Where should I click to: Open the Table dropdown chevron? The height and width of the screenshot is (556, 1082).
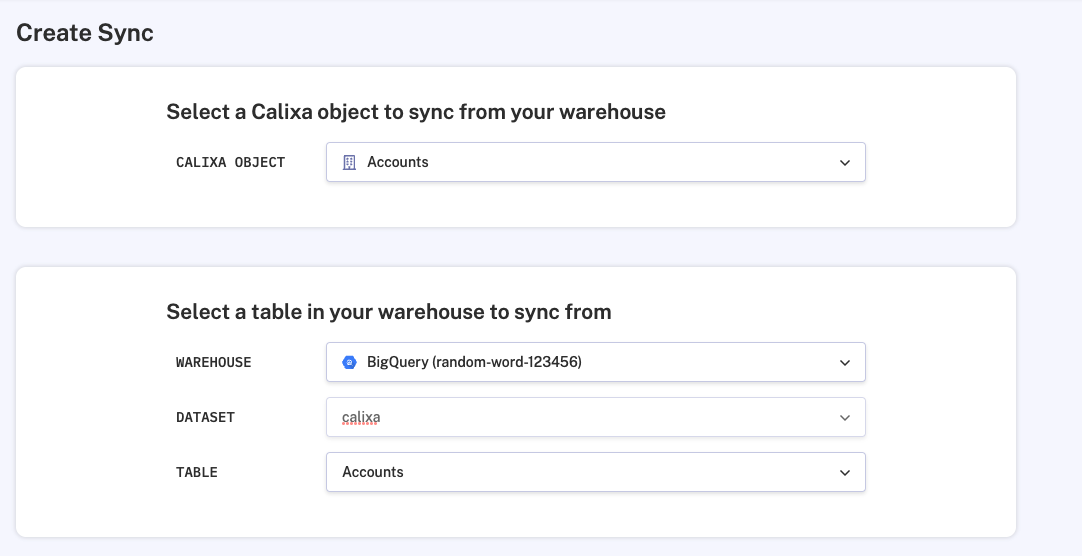point(845,472)
